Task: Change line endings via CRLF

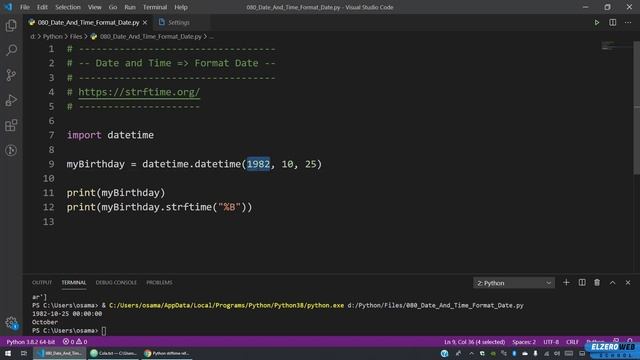Action: pos(572,342)
